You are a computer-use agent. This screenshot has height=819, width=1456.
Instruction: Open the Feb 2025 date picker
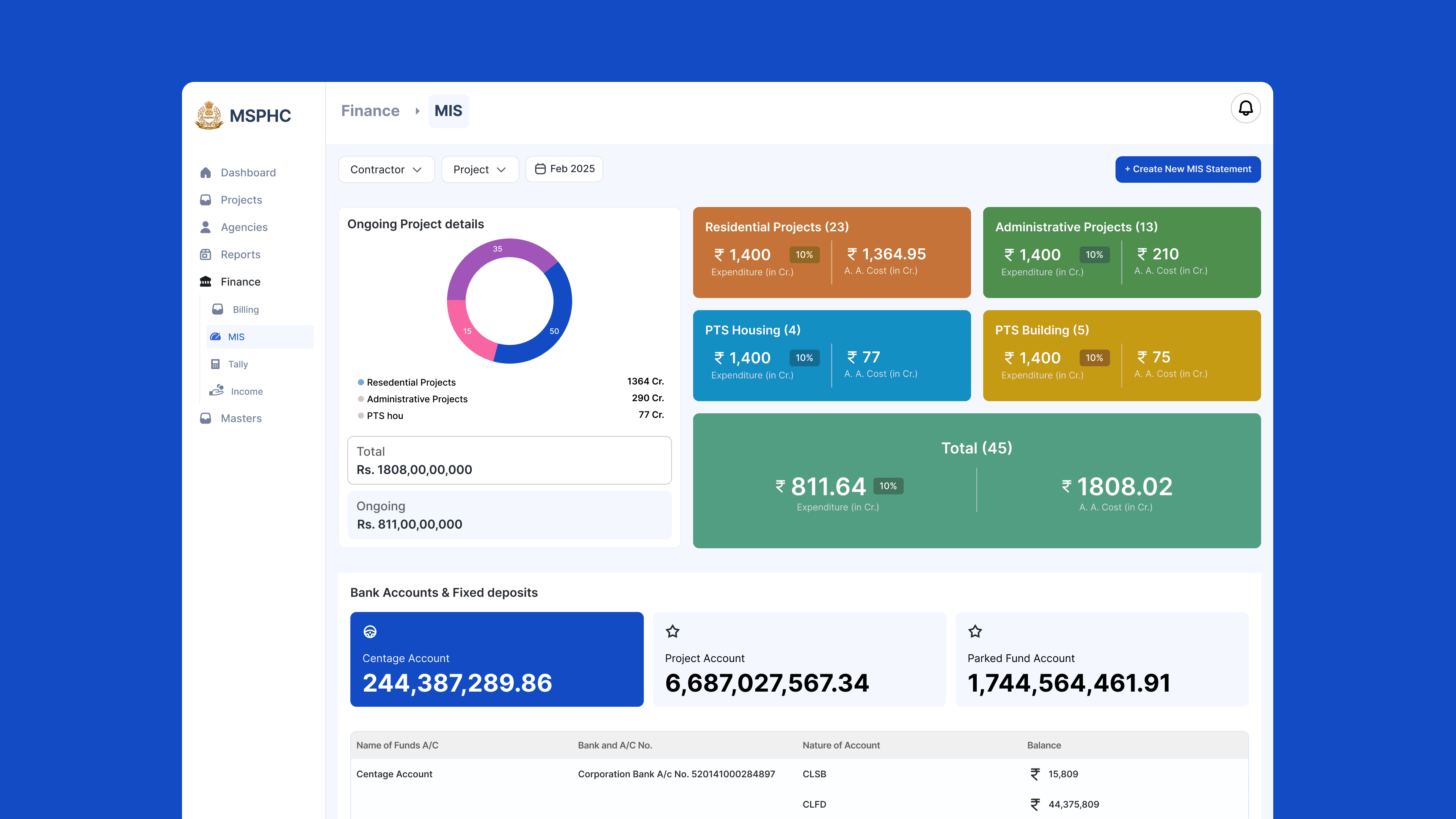click(564, 169)
